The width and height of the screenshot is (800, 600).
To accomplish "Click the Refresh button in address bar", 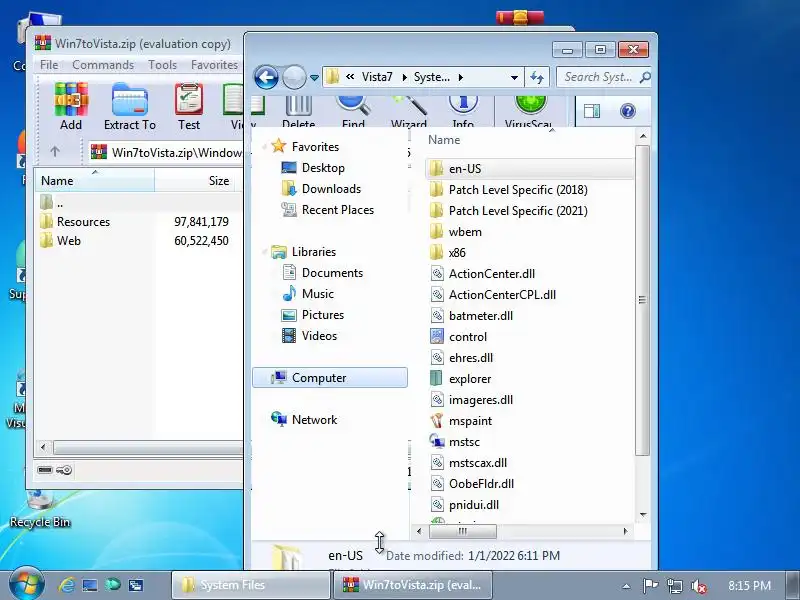I will [537, 78].
